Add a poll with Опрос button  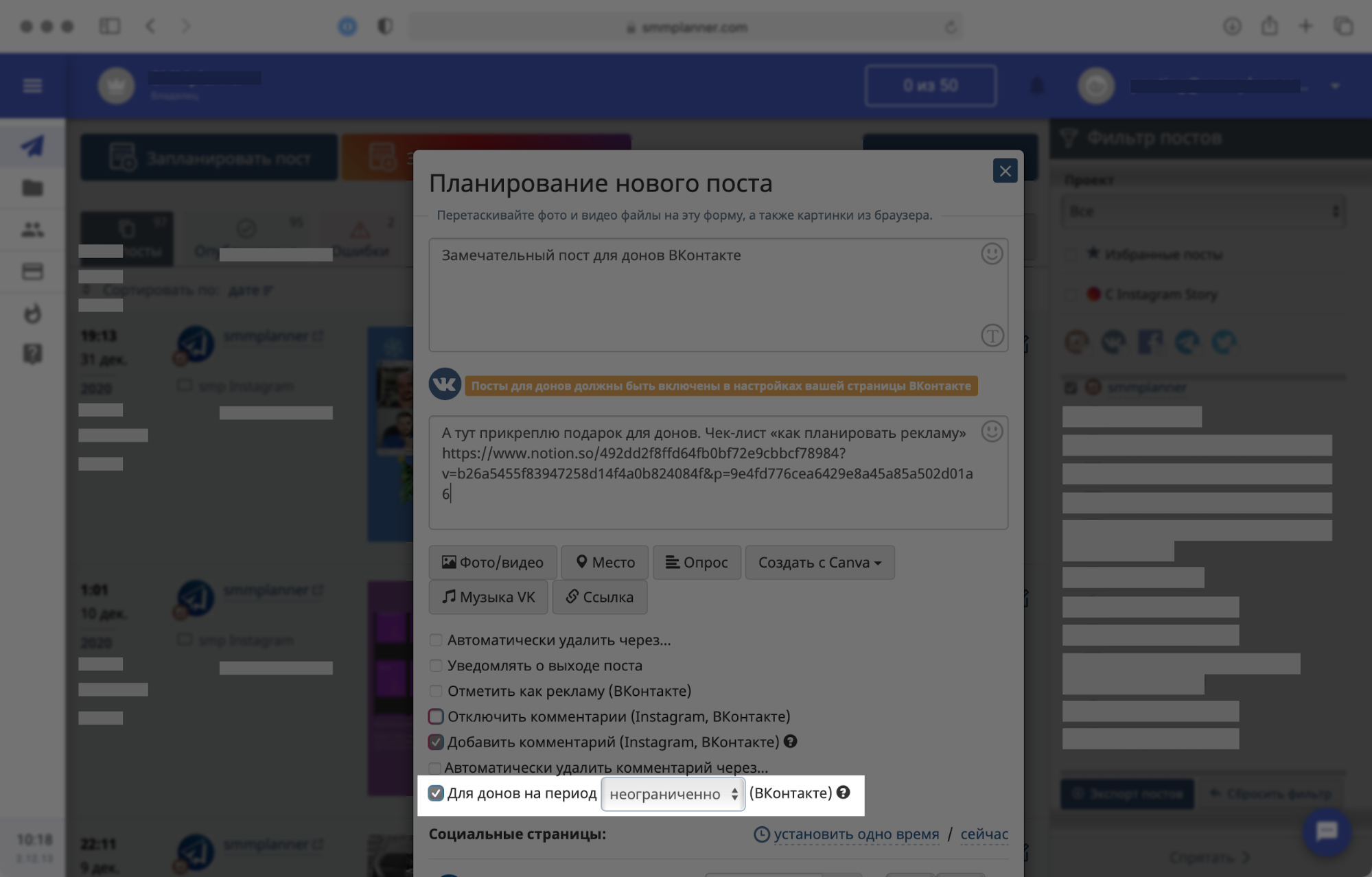click(697, 563)
